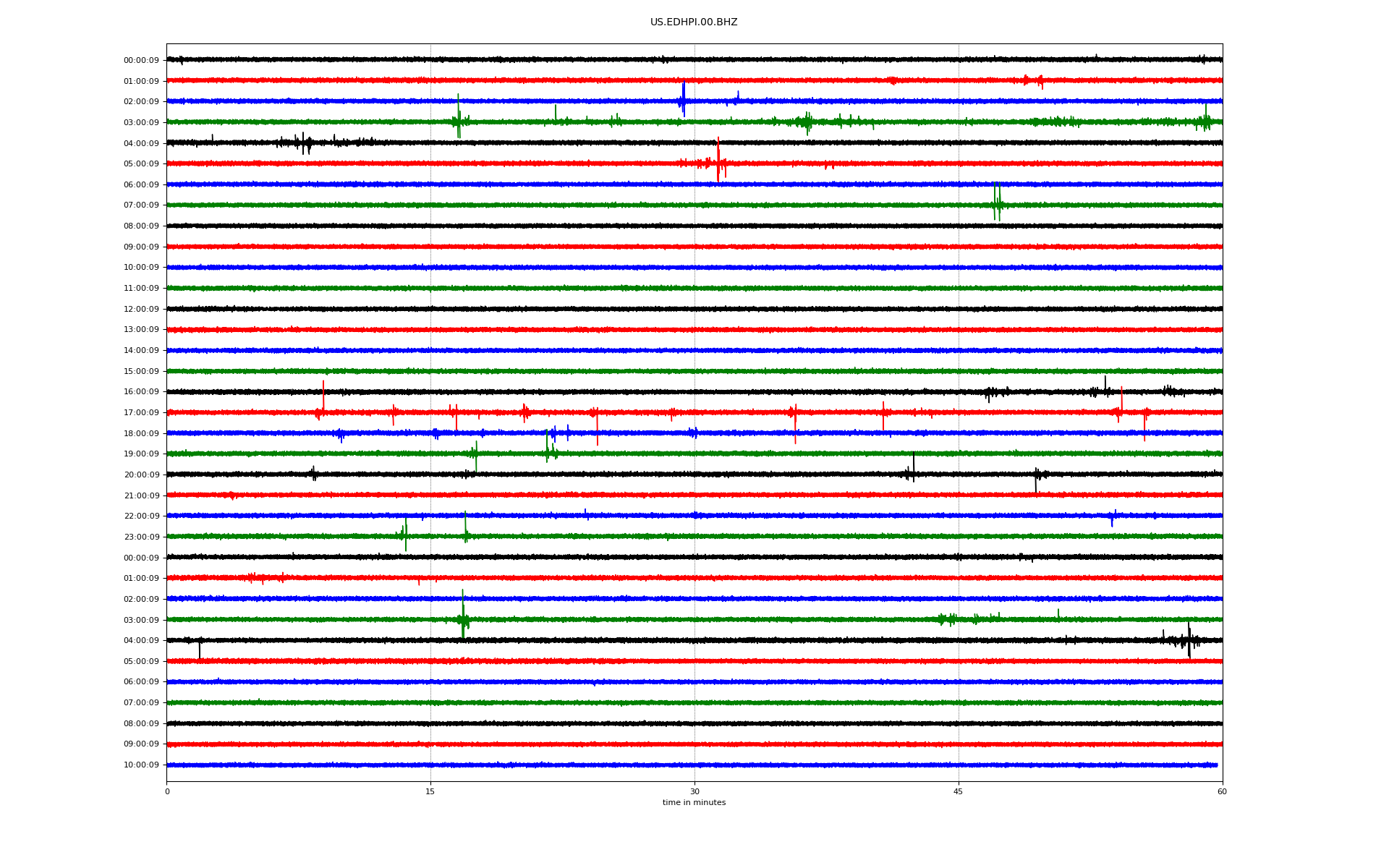The image size is (1389, 868).
Task: Click the 20:00:09 row time label
Action: tap(141, 475)
